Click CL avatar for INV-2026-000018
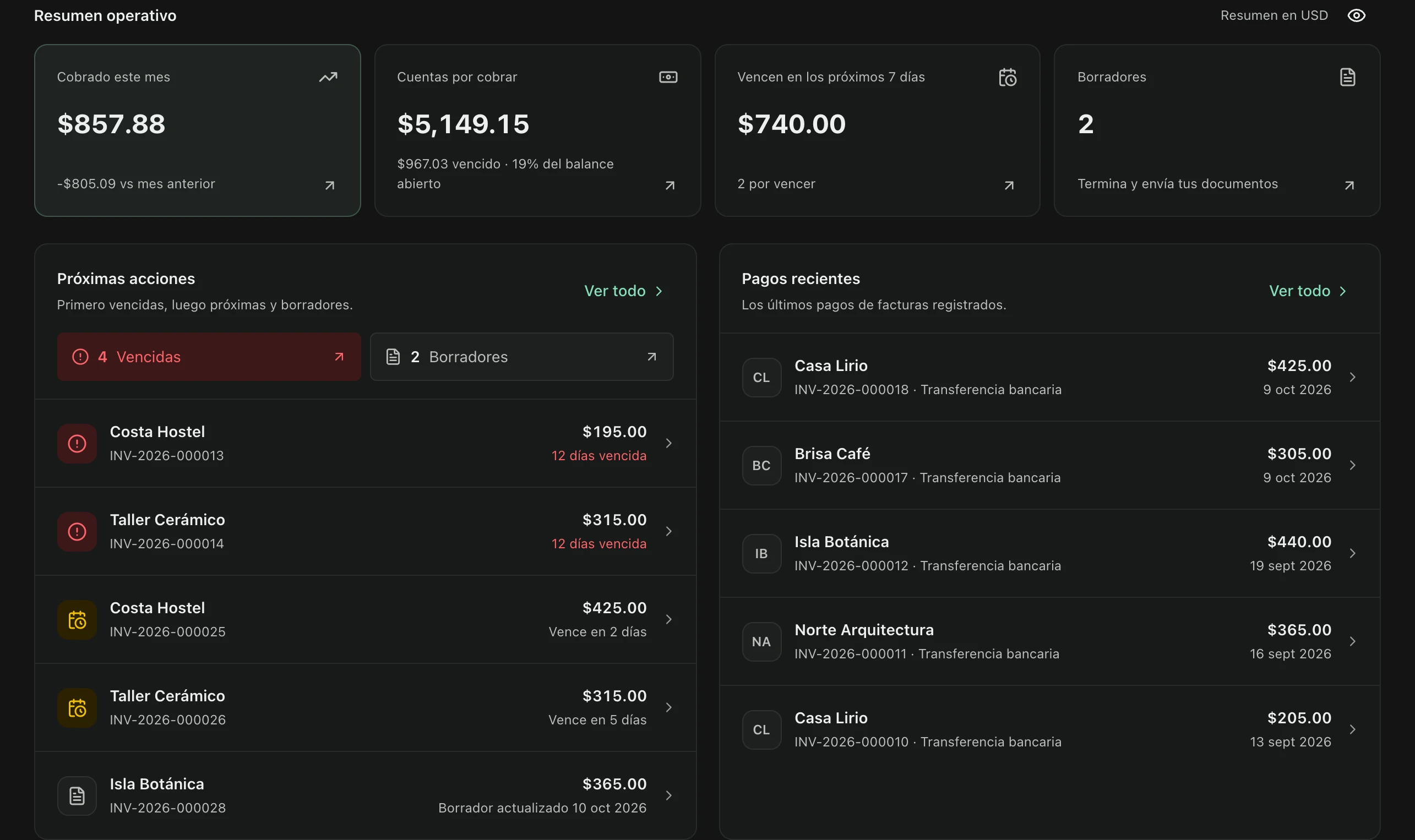This screenshot has height=840, width=1415. point(761,378)
